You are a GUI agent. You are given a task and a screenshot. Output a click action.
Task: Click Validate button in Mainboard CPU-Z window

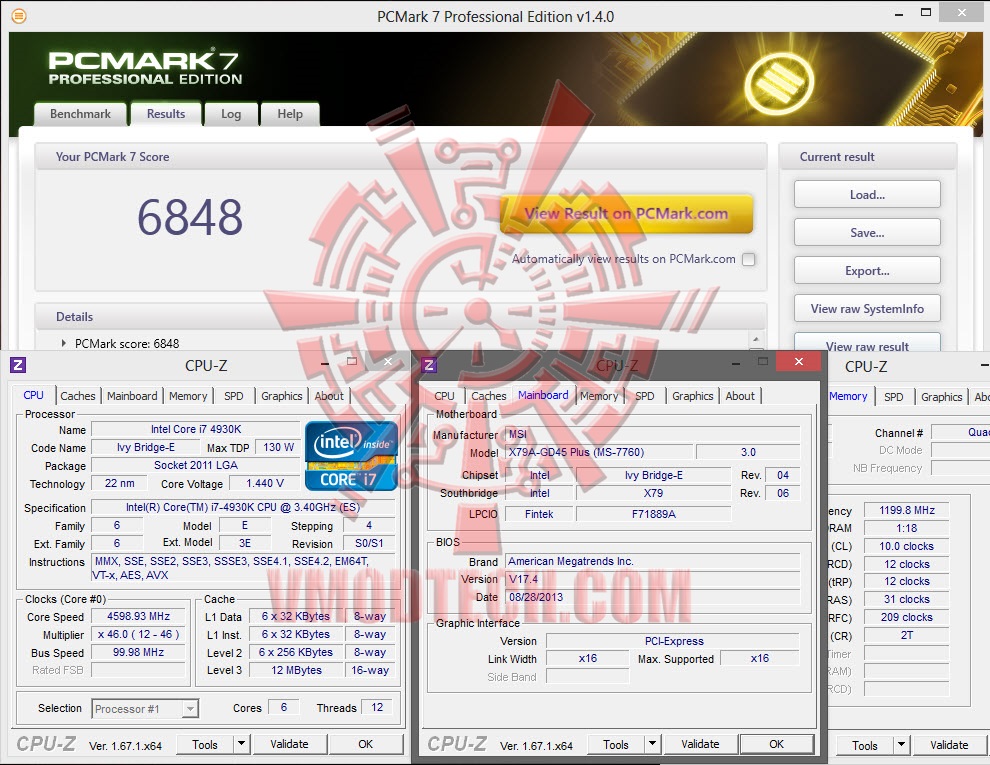pos(700,744)
